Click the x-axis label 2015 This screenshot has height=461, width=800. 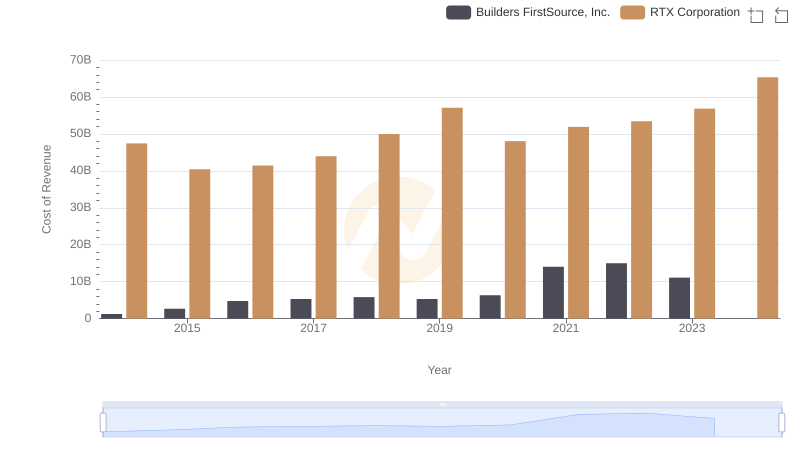187,328
